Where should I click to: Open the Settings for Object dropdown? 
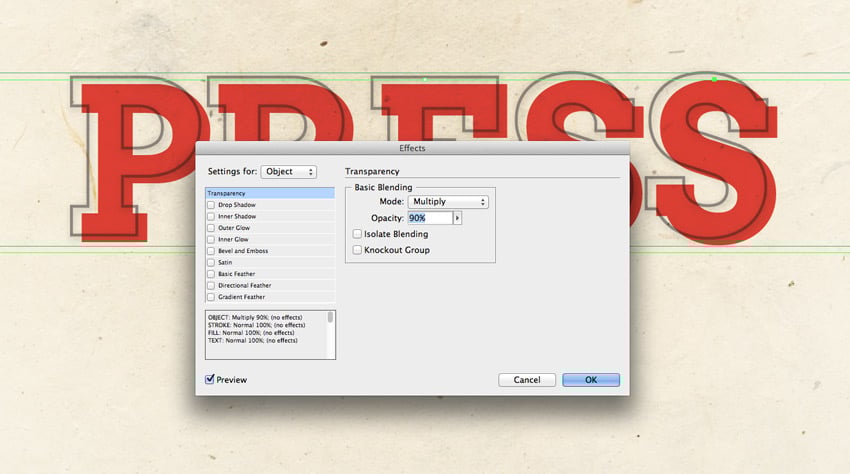[288, 171]
